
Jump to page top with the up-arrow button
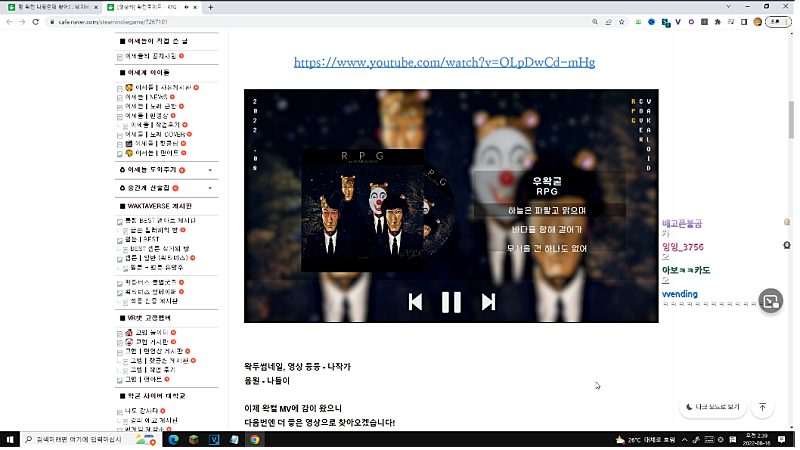pos(762,407)
